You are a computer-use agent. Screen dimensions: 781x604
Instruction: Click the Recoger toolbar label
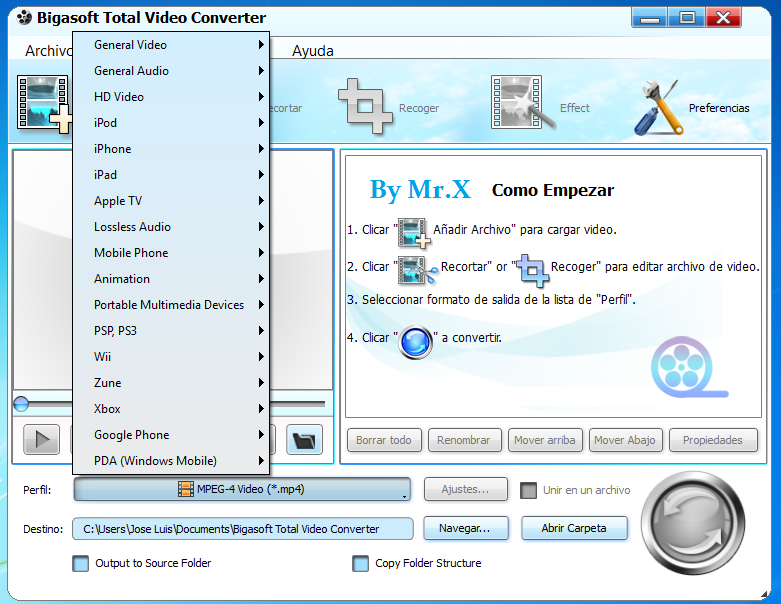point(419,108)
